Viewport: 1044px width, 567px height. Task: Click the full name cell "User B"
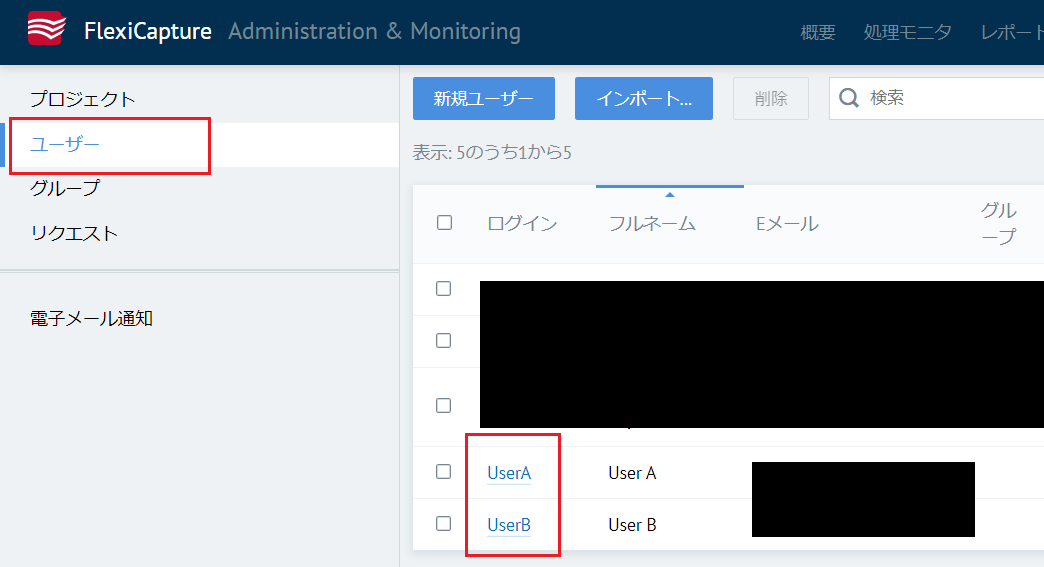[632, 525]
